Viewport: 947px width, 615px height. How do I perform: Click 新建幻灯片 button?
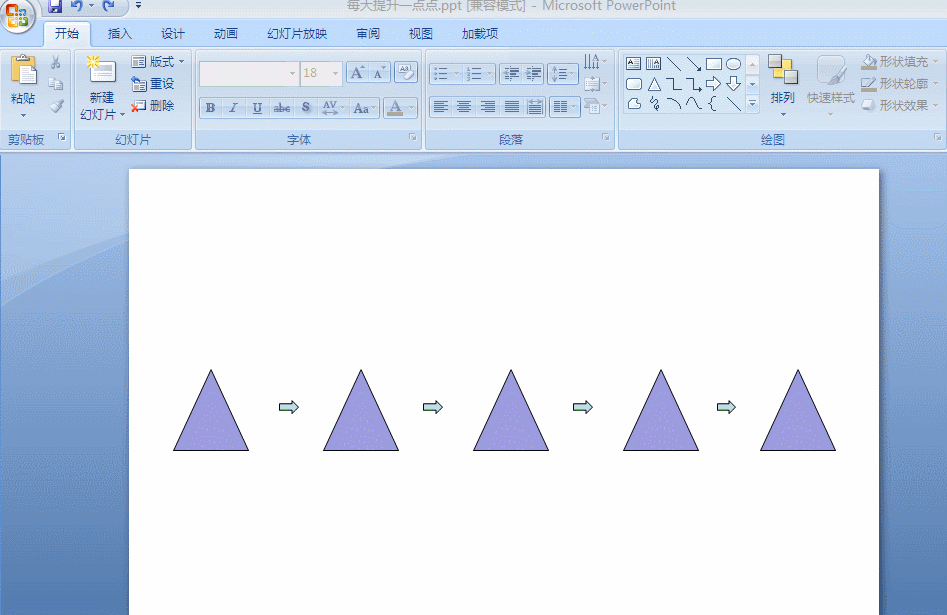101,88
